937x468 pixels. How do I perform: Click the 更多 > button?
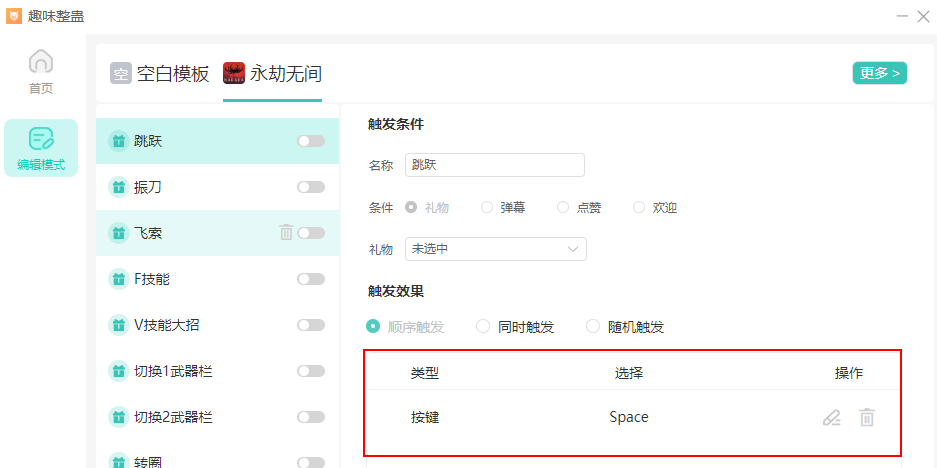click(879, 73)
